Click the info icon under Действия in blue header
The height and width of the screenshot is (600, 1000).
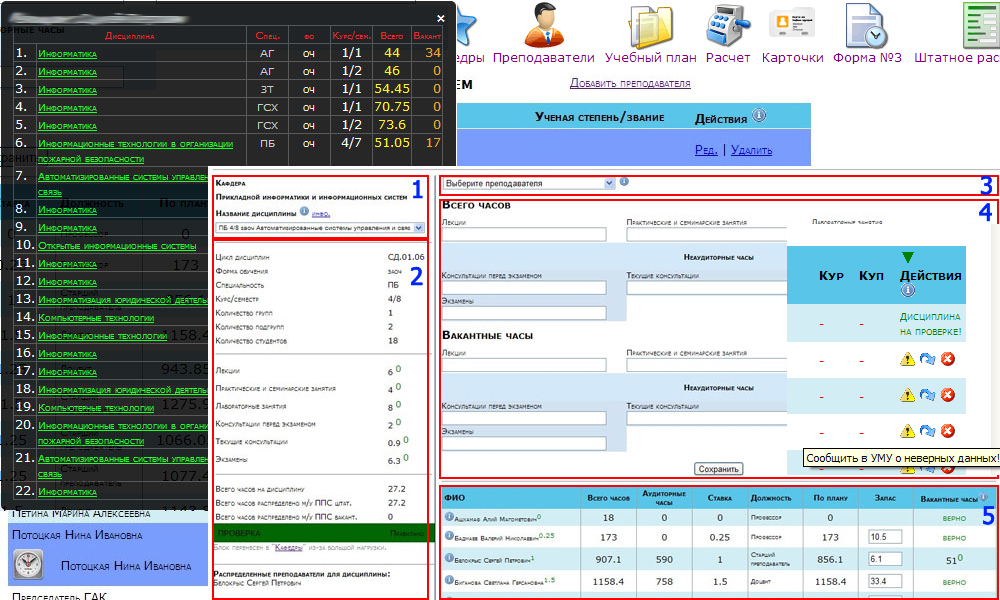908,291
